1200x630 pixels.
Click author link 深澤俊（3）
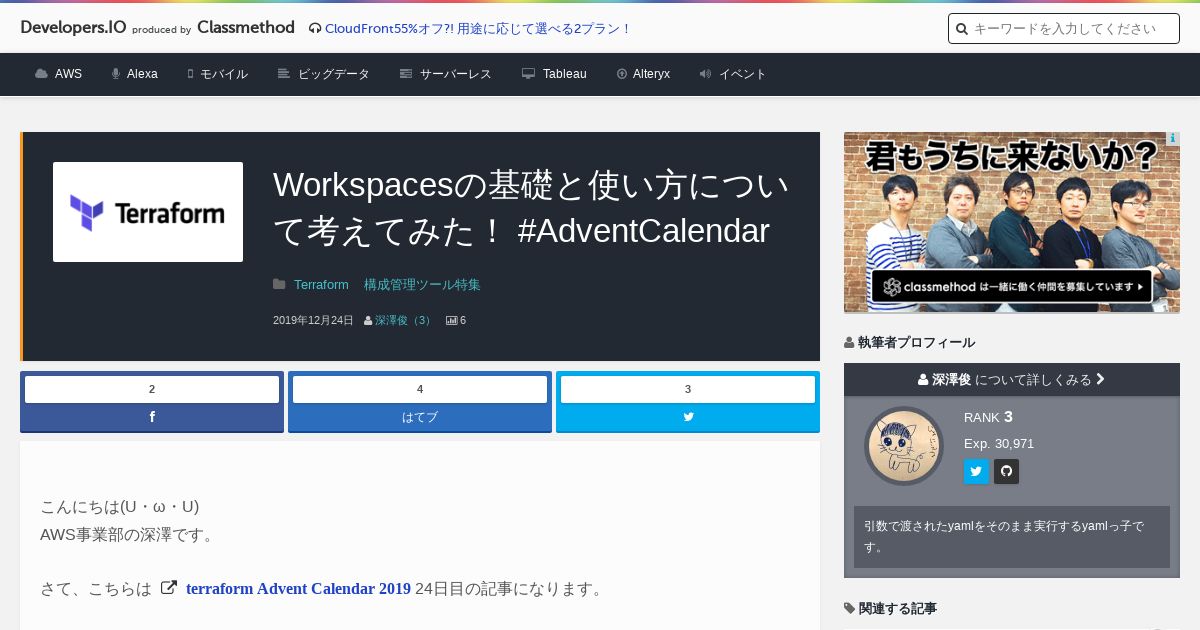[403, 320]
